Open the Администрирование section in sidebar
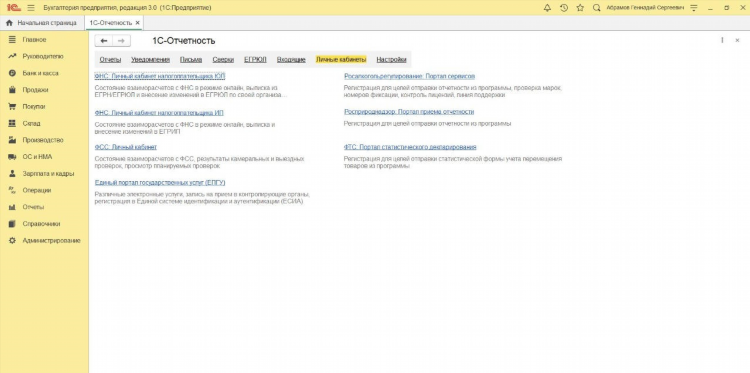The height and width of the screenshot is (373, 750). [x=51, y=241]
